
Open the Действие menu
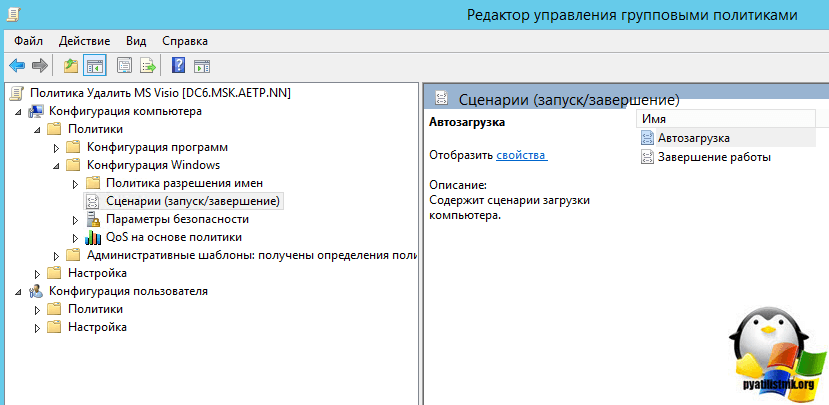point(85,41)
